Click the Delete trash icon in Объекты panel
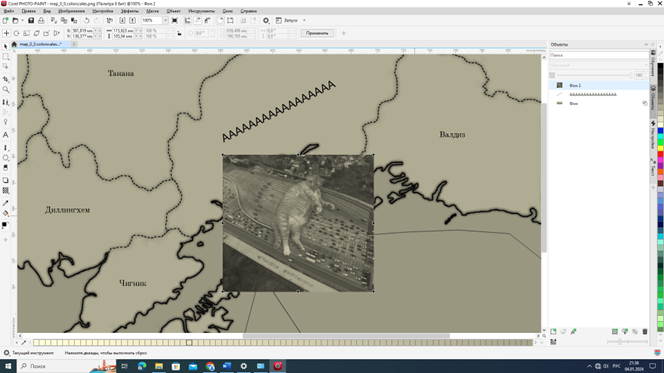 coord(645,332)
